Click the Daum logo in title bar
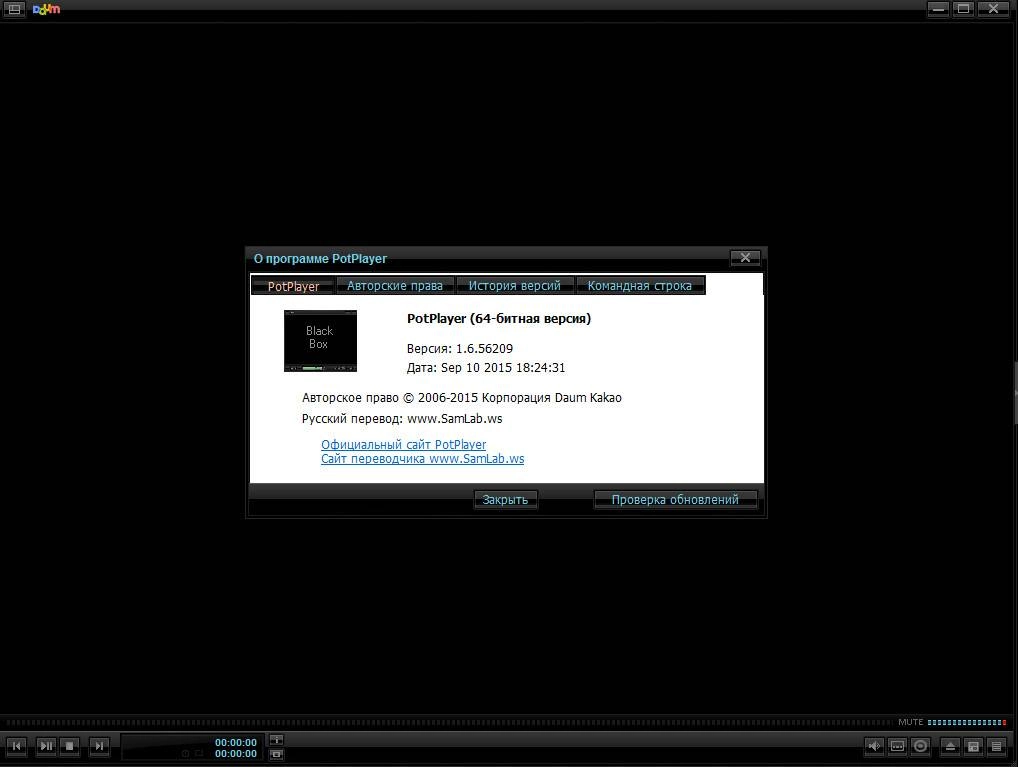The width and height of the screenshot is (1018, 767). point(46,9)
